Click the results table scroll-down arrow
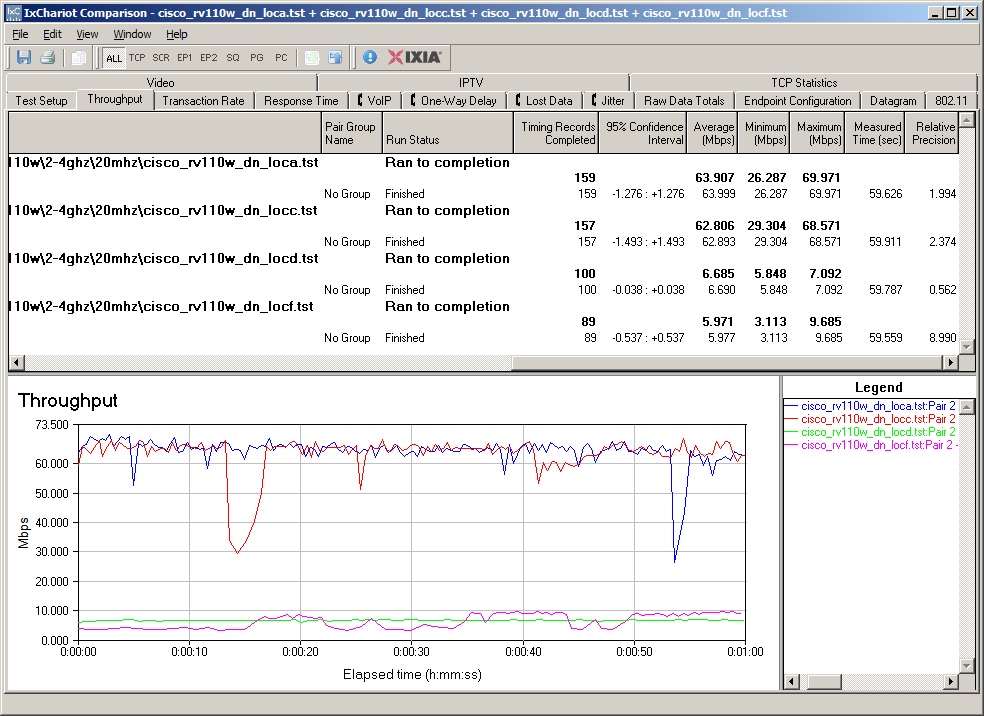 pyautogui.click(x=966, y=347)
